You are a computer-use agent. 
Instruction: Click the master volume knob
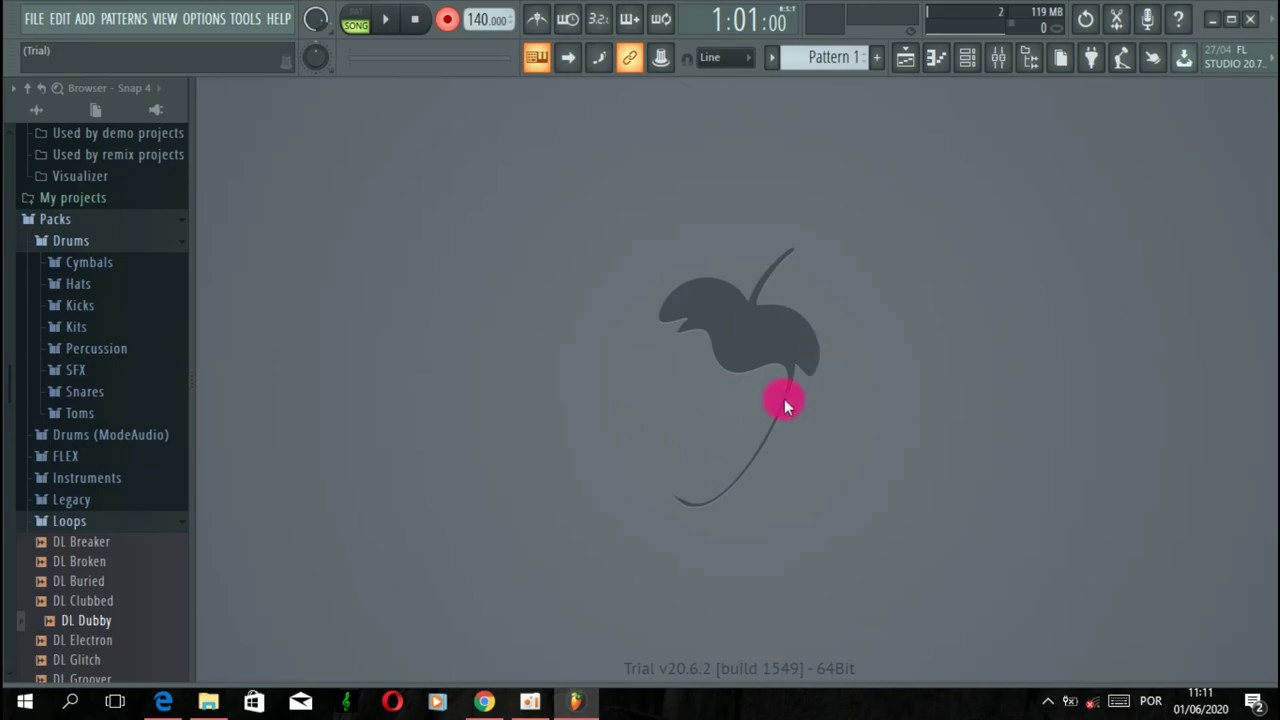316,19
